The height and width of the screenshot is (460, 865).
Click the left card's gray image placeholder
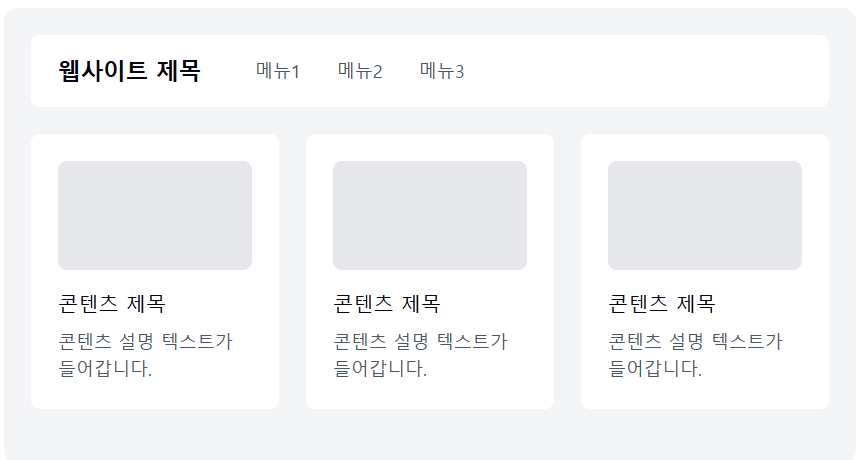[155, 215]
